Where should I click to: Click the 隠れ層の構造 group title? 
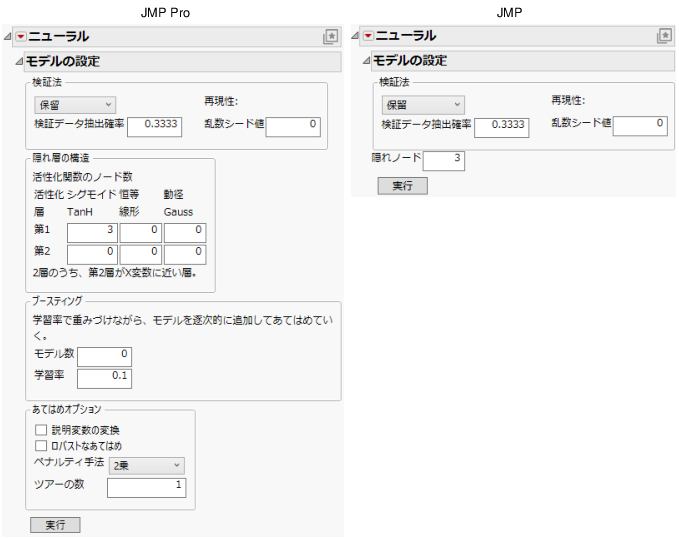[61, 158]
